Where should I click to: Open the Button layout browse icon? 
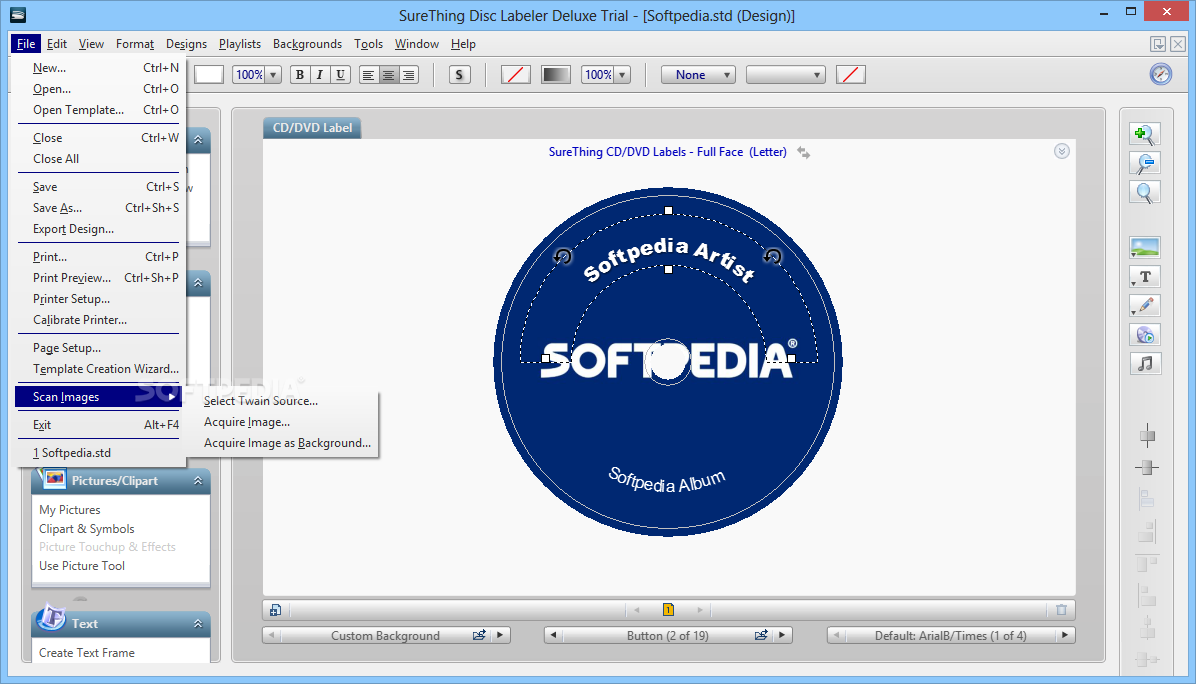tap(761, 635)
